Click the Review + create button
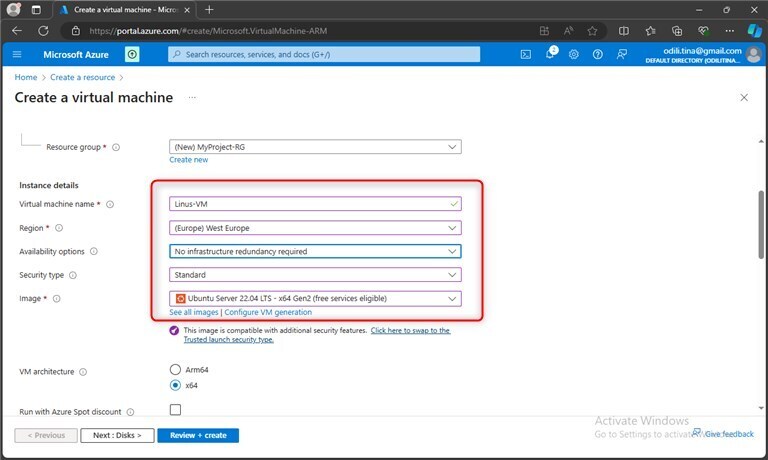 click(x=198, y=435)
